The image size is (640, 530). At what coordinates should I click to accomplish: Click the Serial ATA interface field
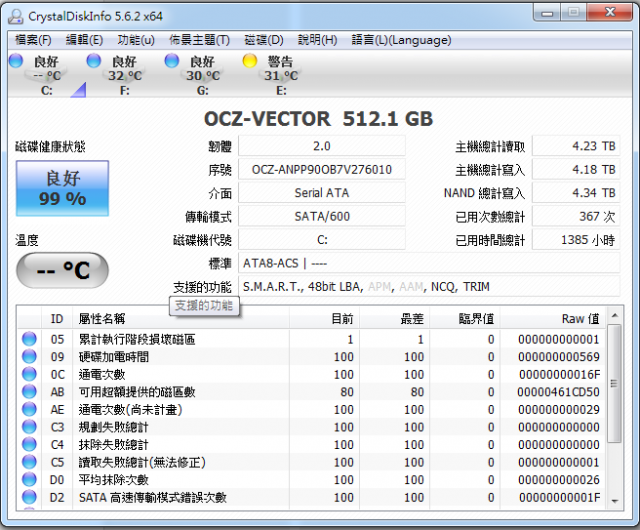[x=322, y=193]
